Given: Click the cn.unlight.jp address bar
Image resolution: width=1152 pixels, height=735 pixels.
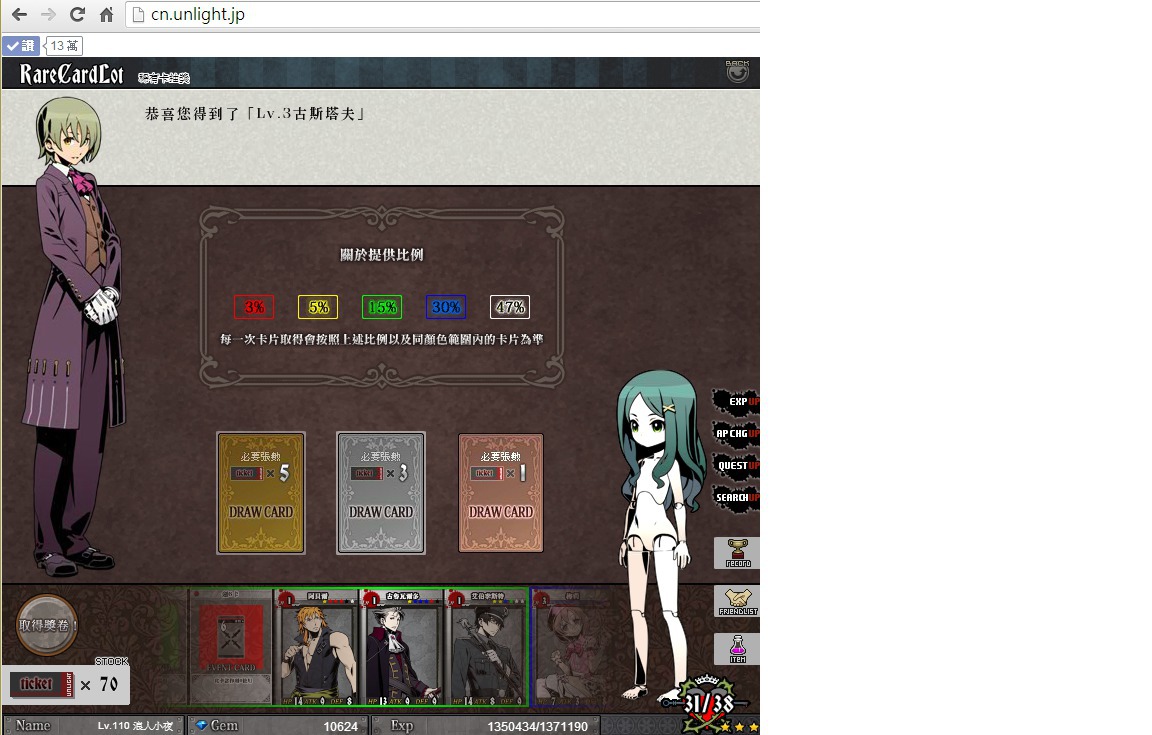Looking at the screenshot, I should click(443, 14).
